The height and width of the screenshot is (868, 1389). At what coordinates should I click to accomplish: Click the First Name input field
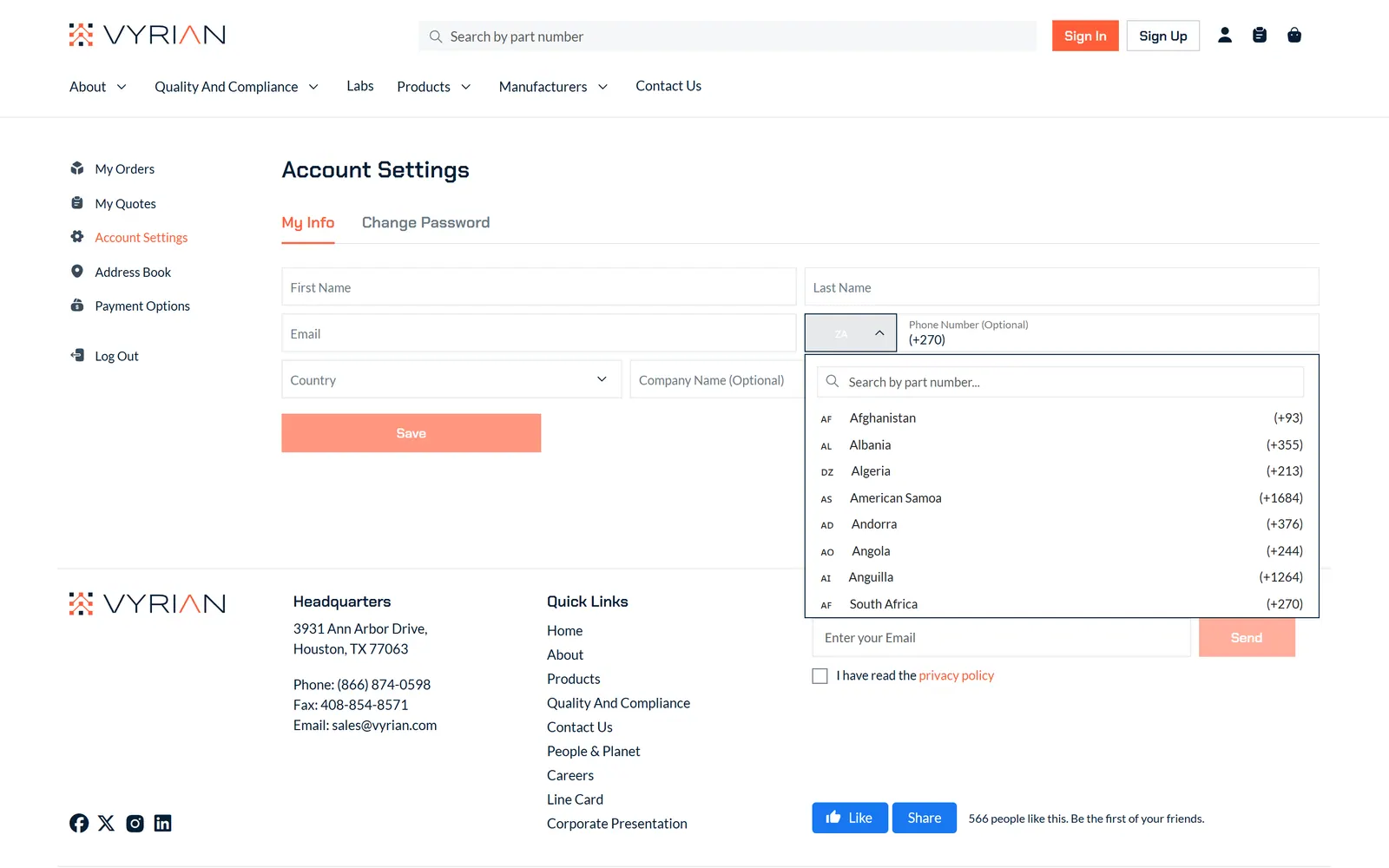coord(538,286)
